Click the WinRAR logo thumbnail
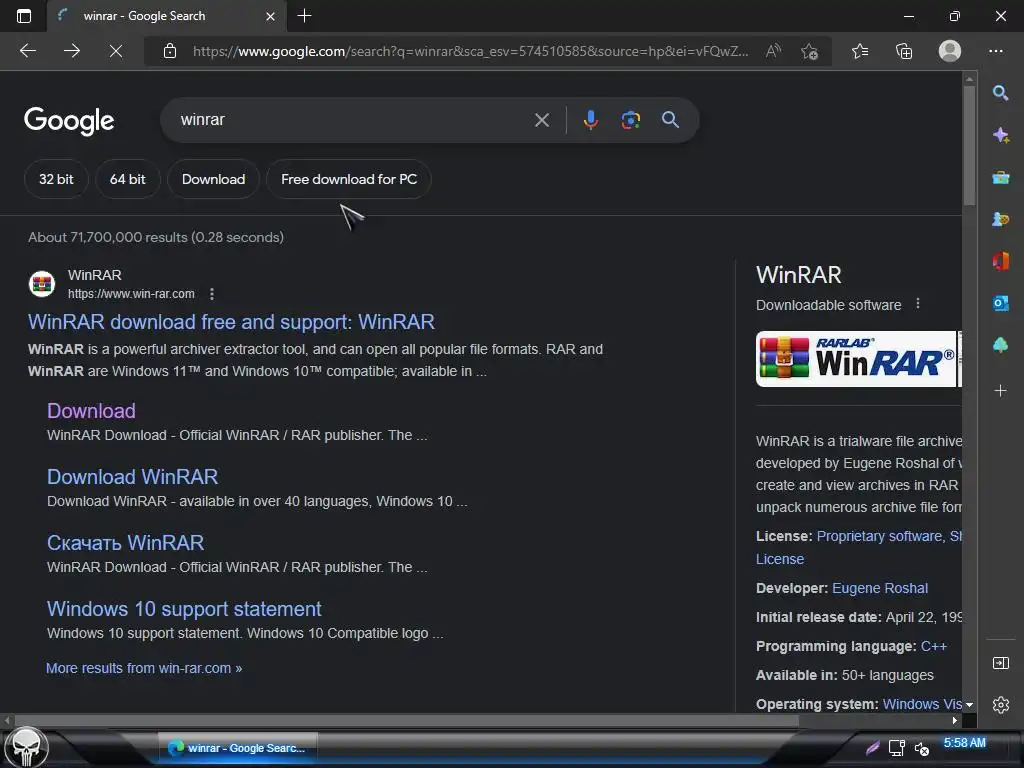The image size is (1024, 768). click(x=856, y=359)
